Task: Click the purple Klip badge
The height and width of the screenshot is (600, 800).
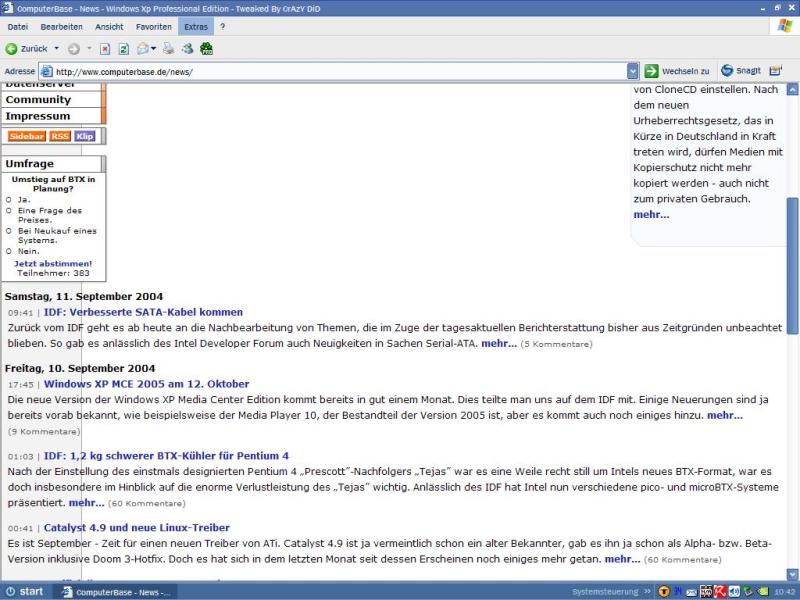Action: click(85, 136)
